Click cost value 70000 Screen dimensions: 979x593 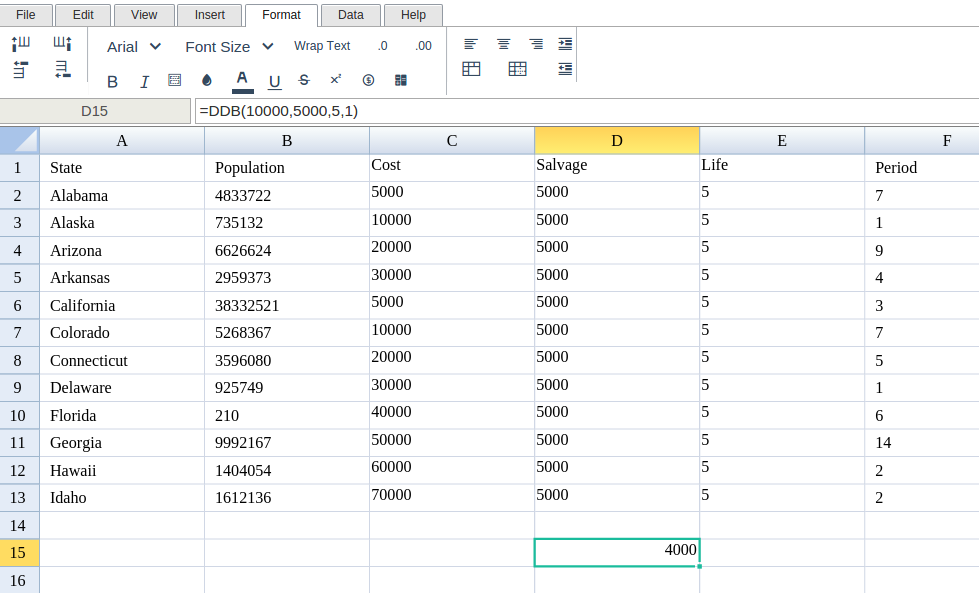click(x=452, y=497)
